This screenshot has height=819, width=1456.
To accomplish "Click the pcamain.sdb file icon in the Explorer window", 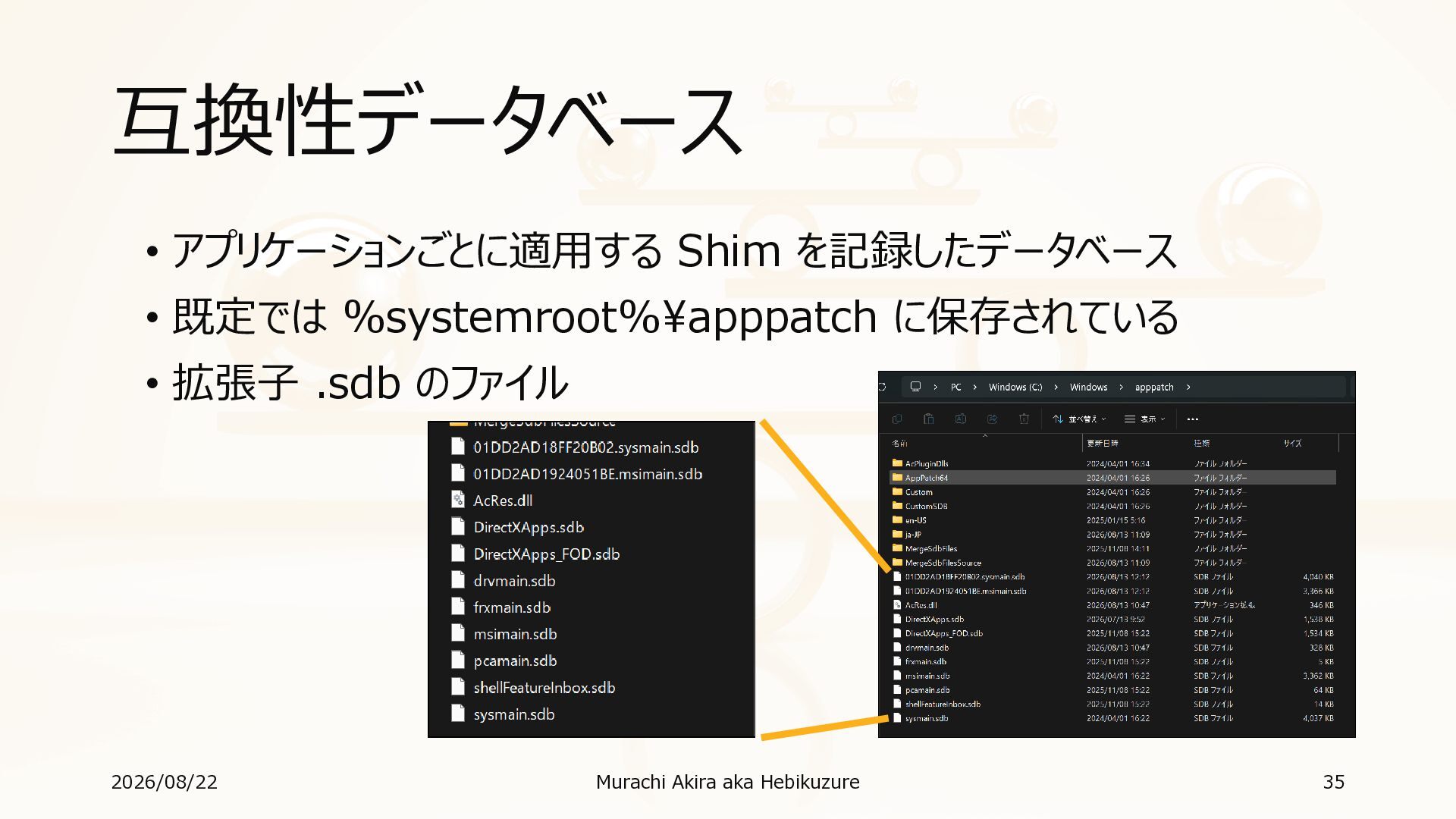I will coord(897,690).
